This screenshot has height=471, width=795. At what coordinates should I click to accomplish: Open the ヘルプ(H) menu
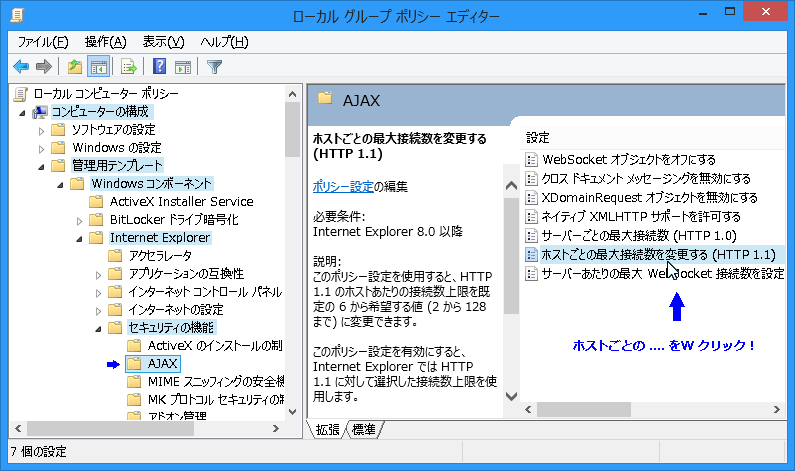224,42
